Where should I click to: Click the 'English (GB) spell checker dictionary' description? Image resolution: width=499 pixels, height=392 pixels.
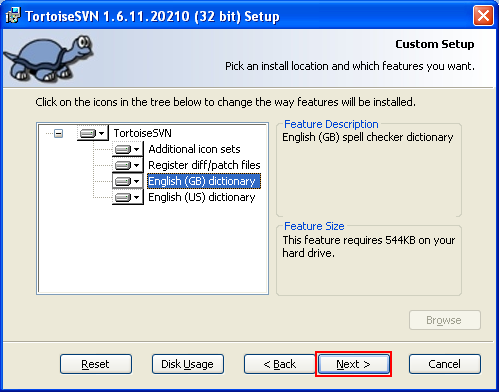click(368, 137)
